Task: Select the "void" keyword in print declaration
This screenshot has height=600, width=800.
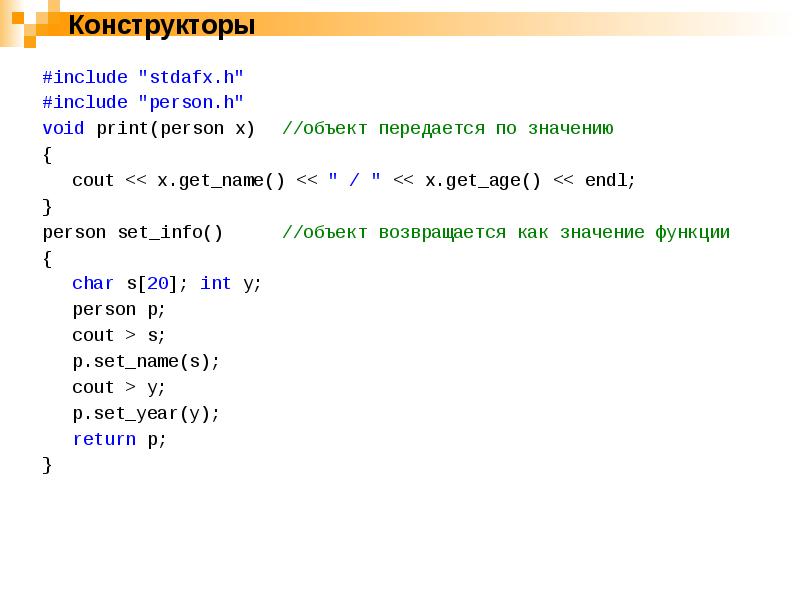Action: [64, 128]
